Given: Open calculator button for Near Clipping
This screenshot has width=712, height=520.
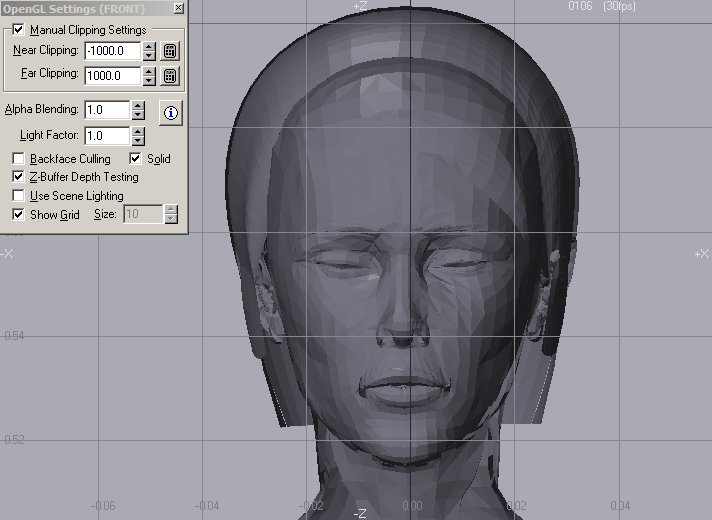Looking at the screenshot, I should [x=170, y=51].
